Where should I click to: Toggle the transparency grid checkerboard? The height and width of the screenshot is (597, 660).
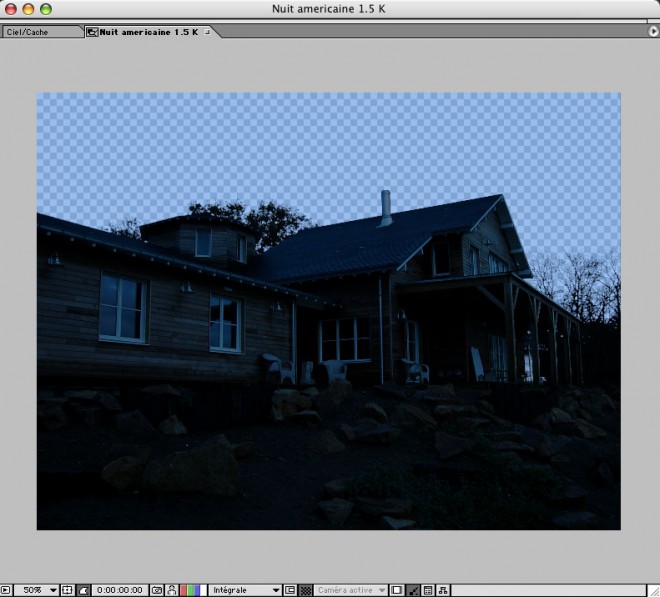305,590
